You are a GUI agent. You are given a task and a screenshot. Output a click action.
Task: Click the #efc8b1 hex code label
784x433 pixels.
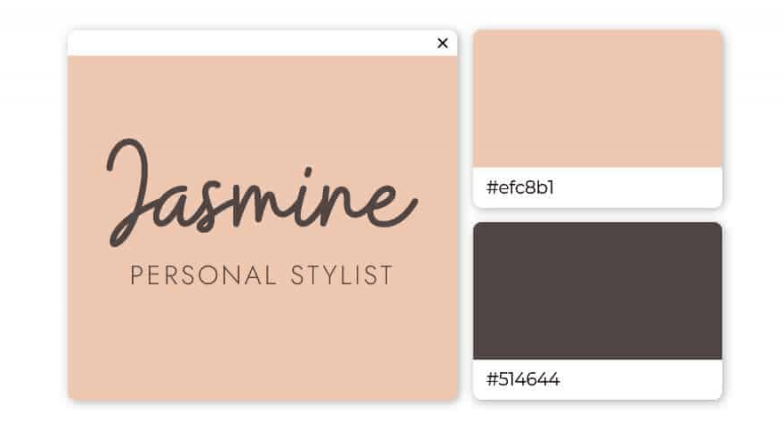pos(520,188)
